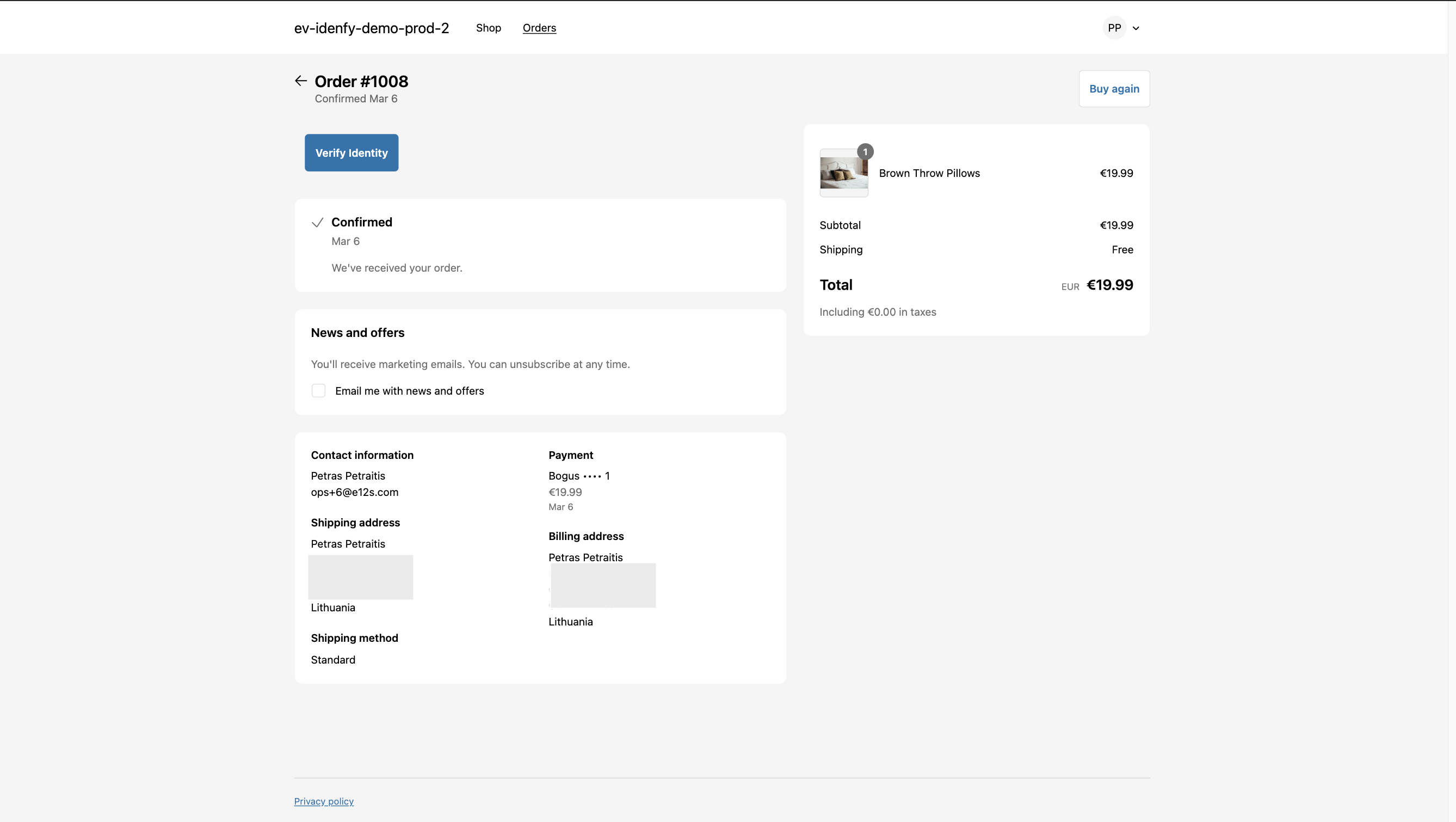Click the Verify Identity button

[351, 152]
